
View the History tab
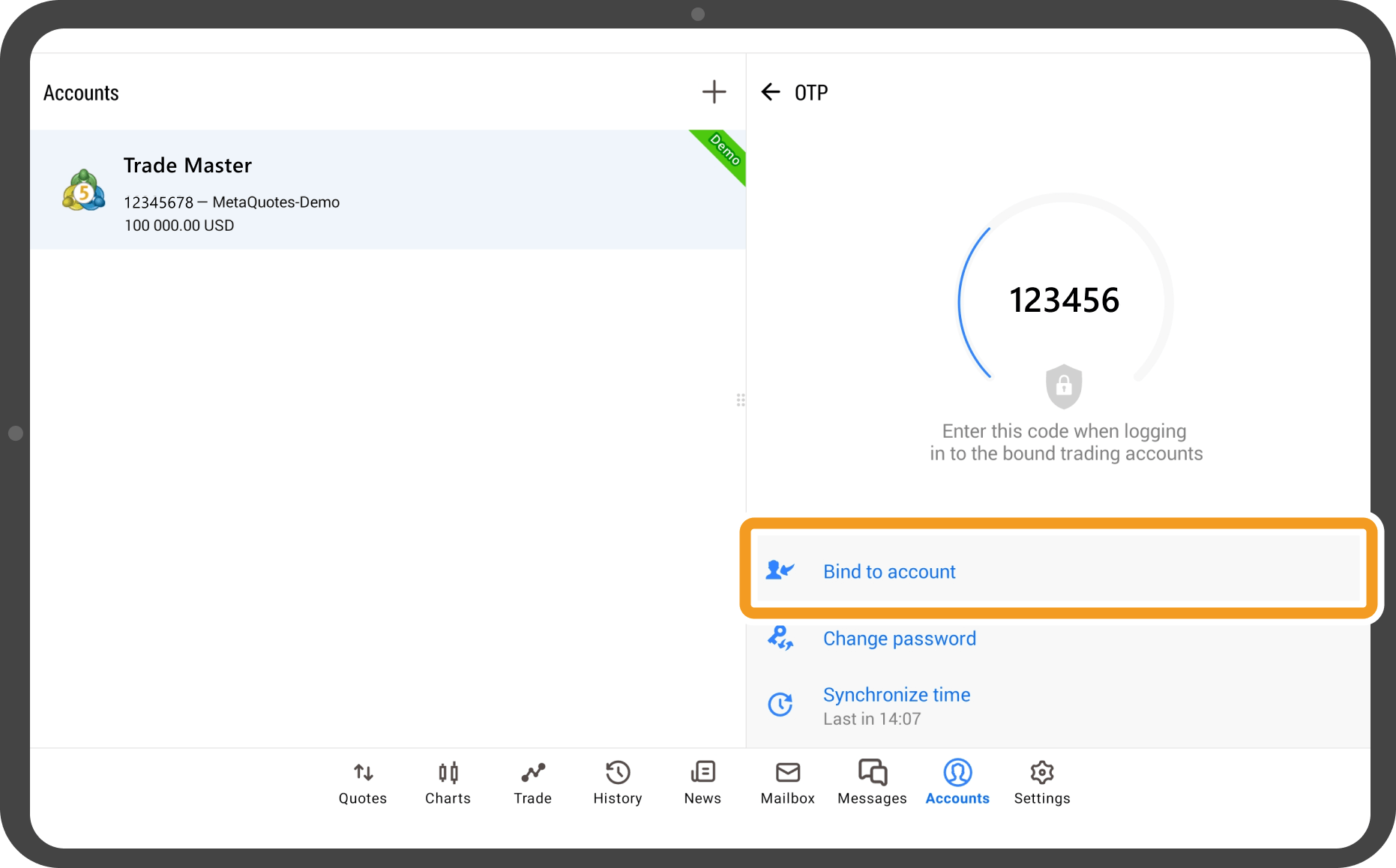[x=618, y=783]
